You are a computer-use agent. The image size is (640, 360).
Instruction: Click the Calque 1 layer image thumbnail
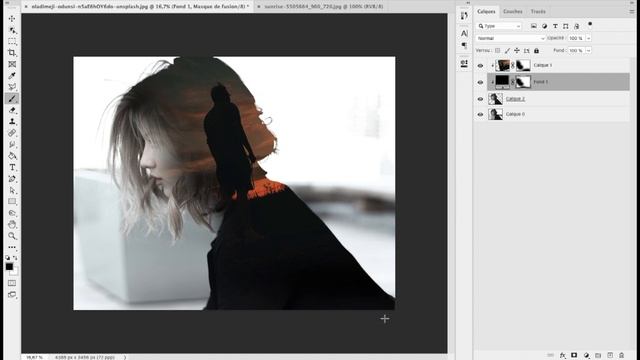[502, 65]
